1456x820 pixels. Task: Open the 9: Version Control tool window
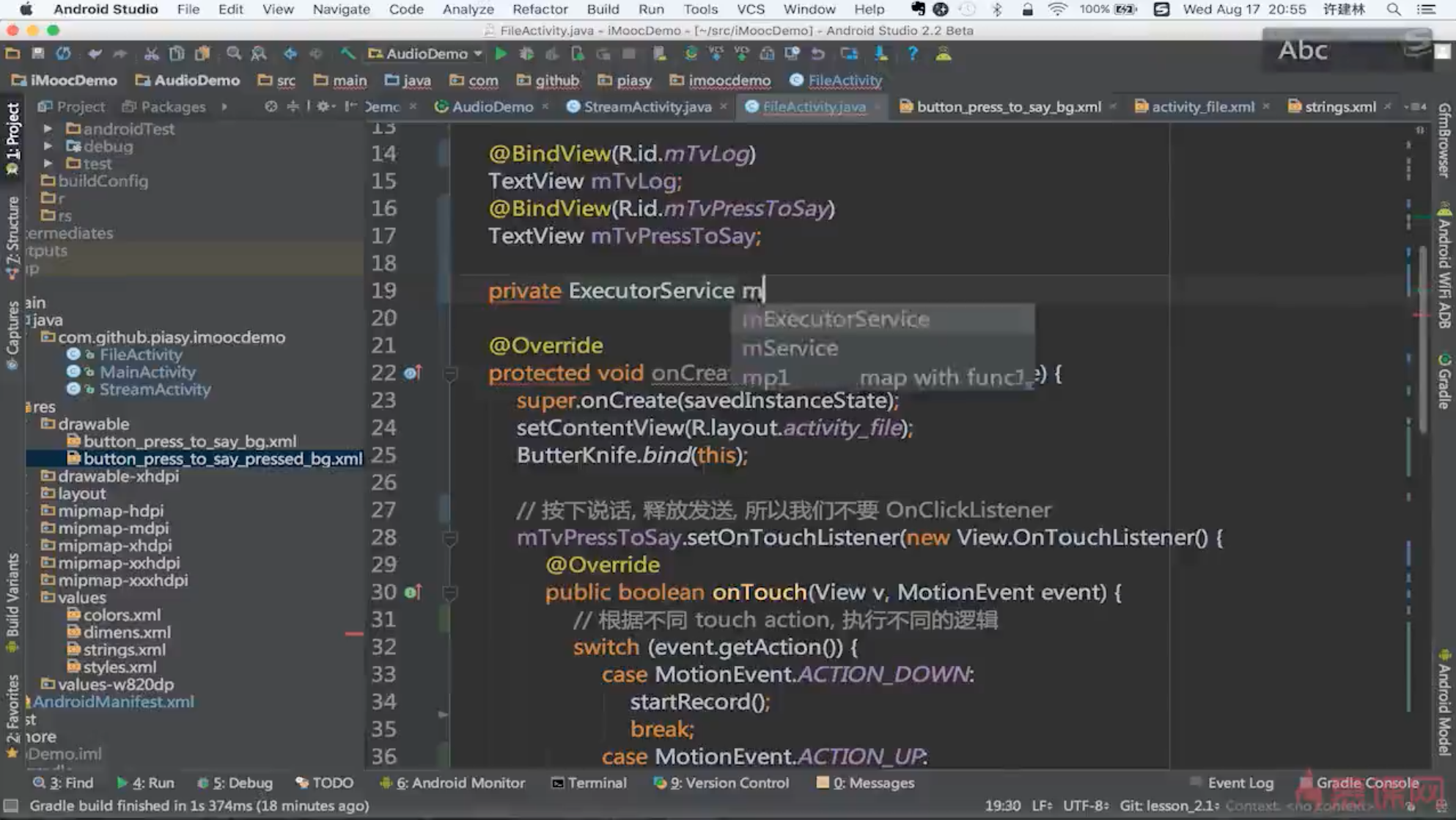click(x=721, y=783)
